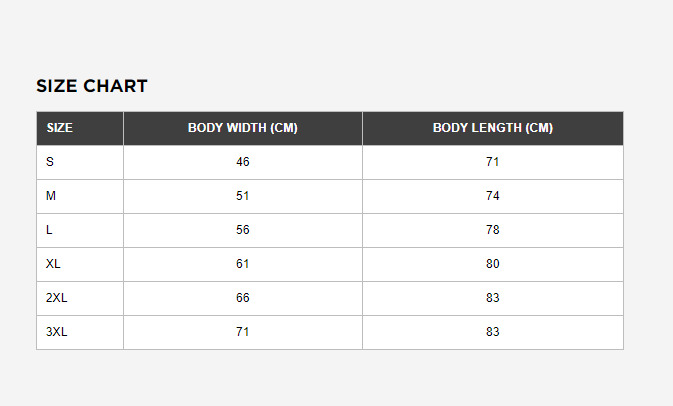Click the BODY WIDTH (CM) header

[243, 128]
